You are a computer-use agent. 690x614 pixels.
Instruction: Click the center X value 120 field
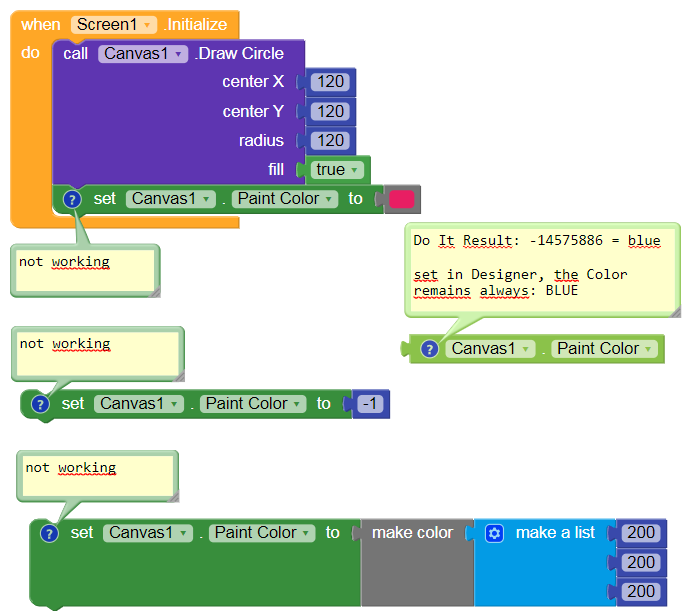tap(331, 82)
